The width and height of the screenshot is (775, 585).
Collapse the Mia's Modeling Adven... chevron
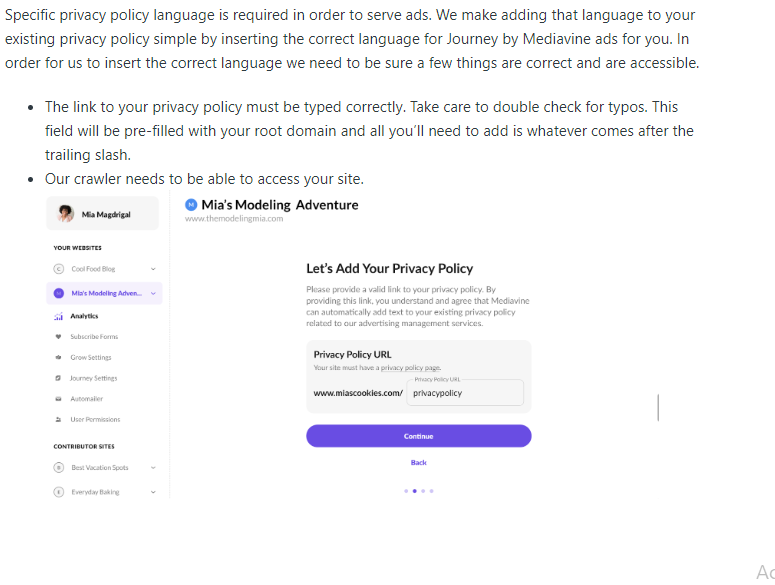click(x=153, y=293)
